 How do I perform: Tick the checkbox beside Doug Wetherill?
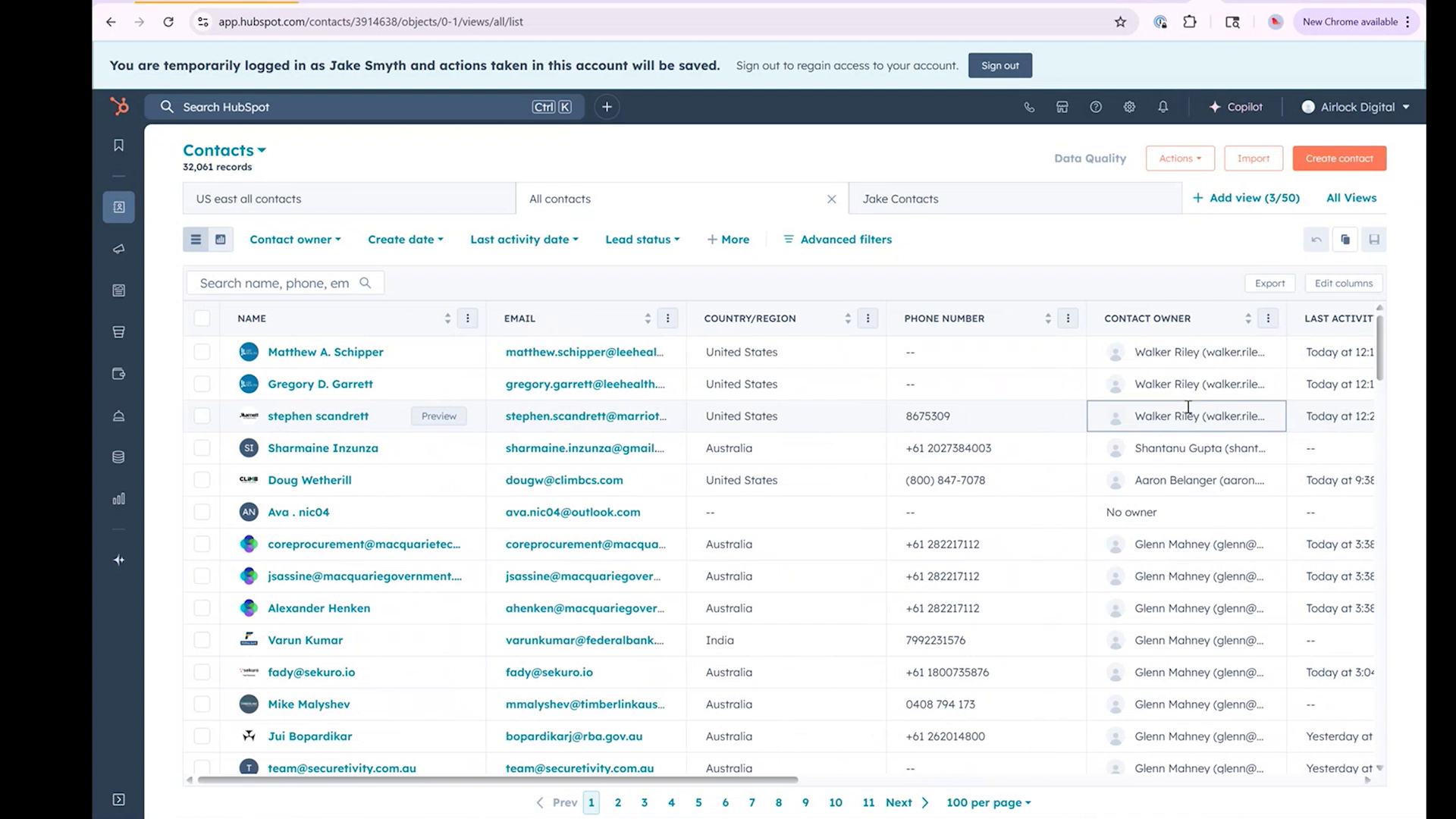202,479
